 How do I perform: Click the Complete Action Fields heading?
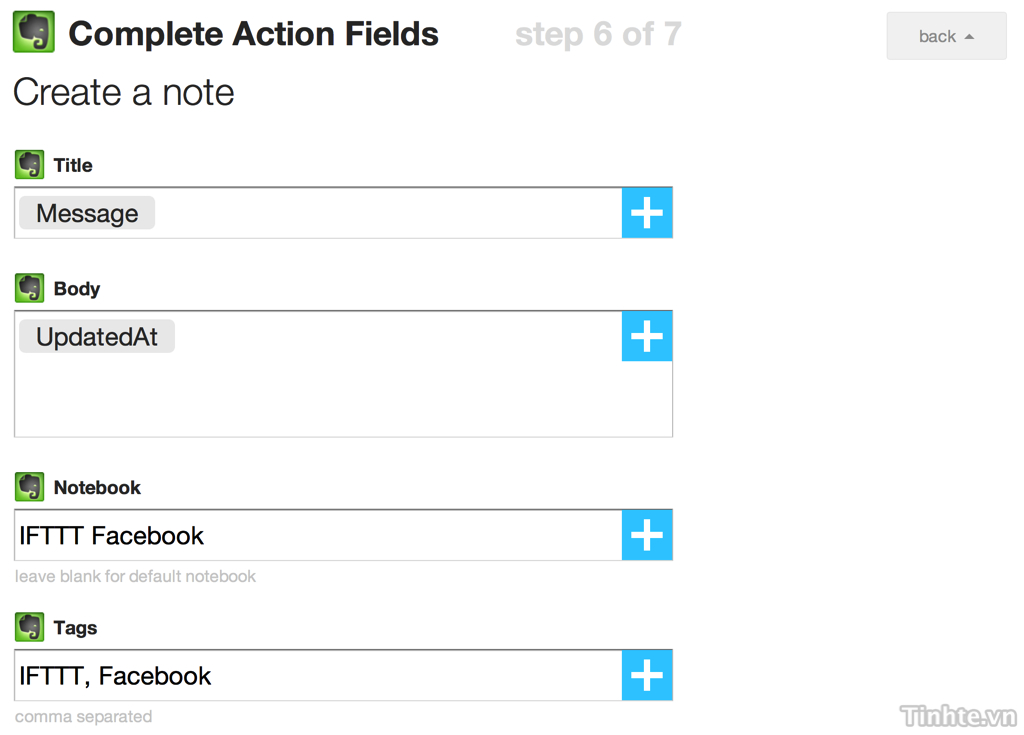(x=253, y=34)
